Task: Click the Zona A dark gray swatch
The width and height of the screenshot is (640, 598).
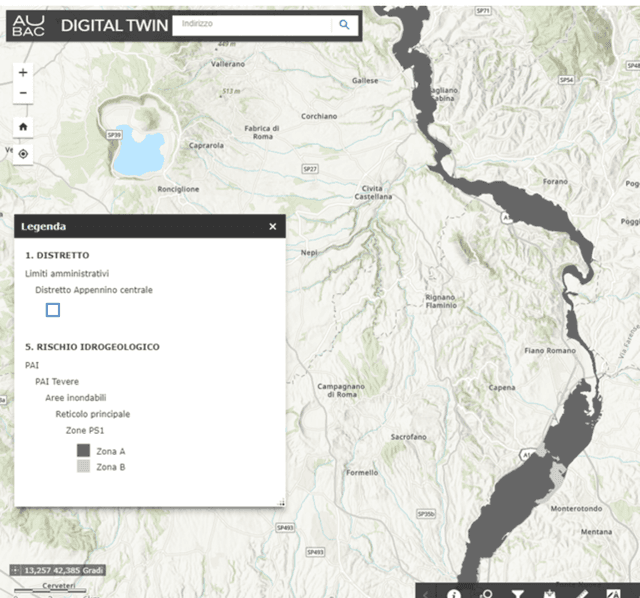Action: pos(84,451)
